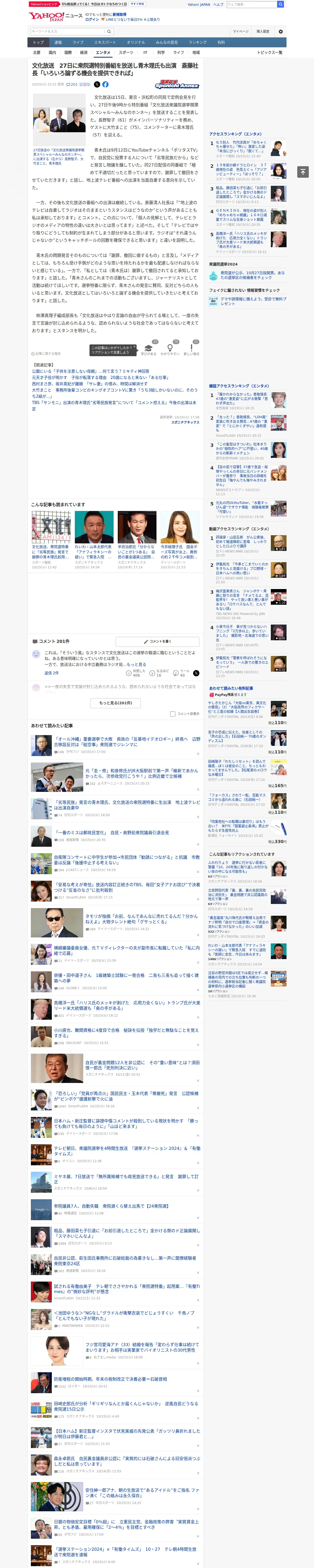Click the ヘルプ link in header
Viewport: 314px width, 1568px height.
point(218,4)
